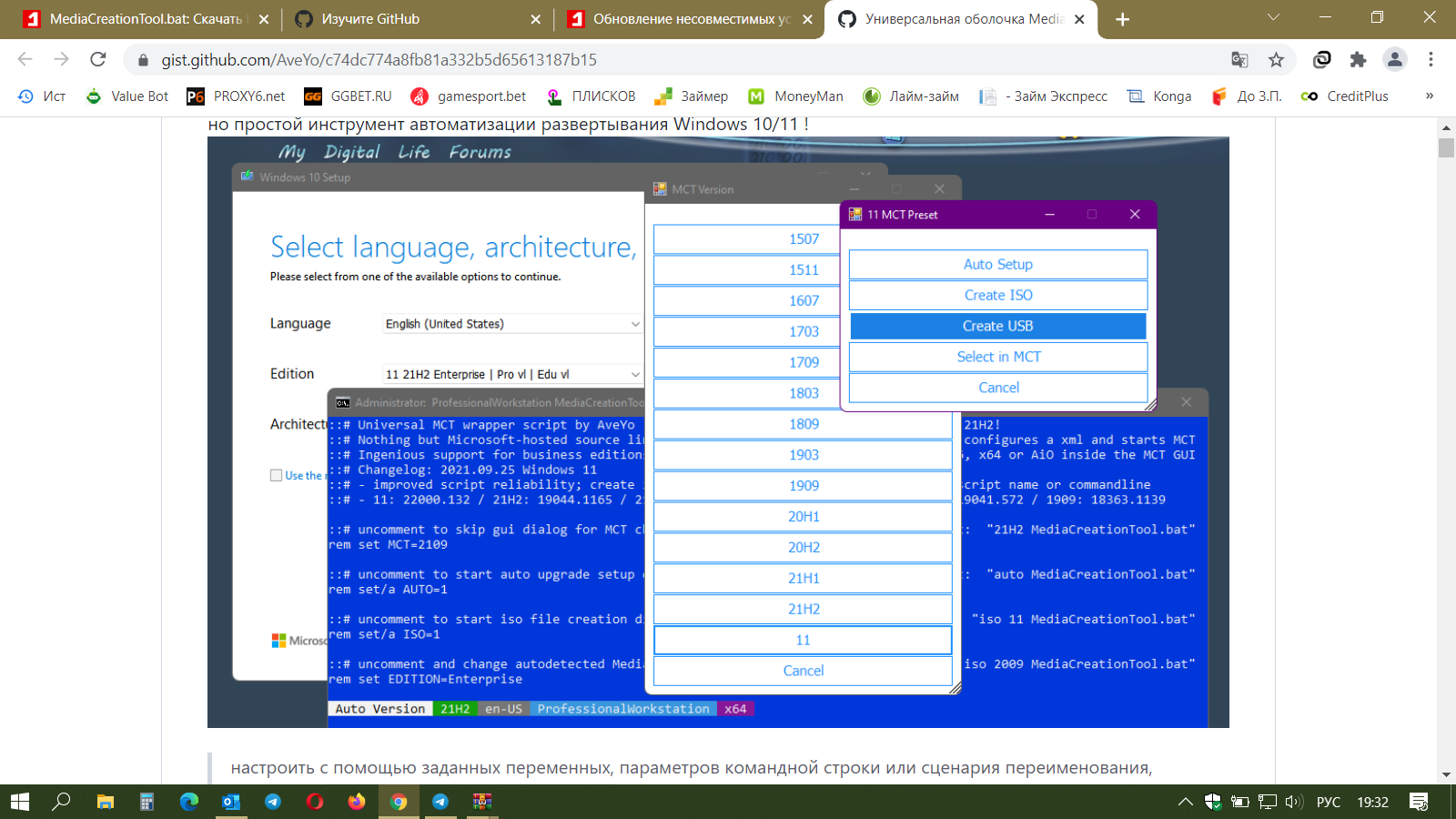Click the address bar URL field

(x=682, y=59)
